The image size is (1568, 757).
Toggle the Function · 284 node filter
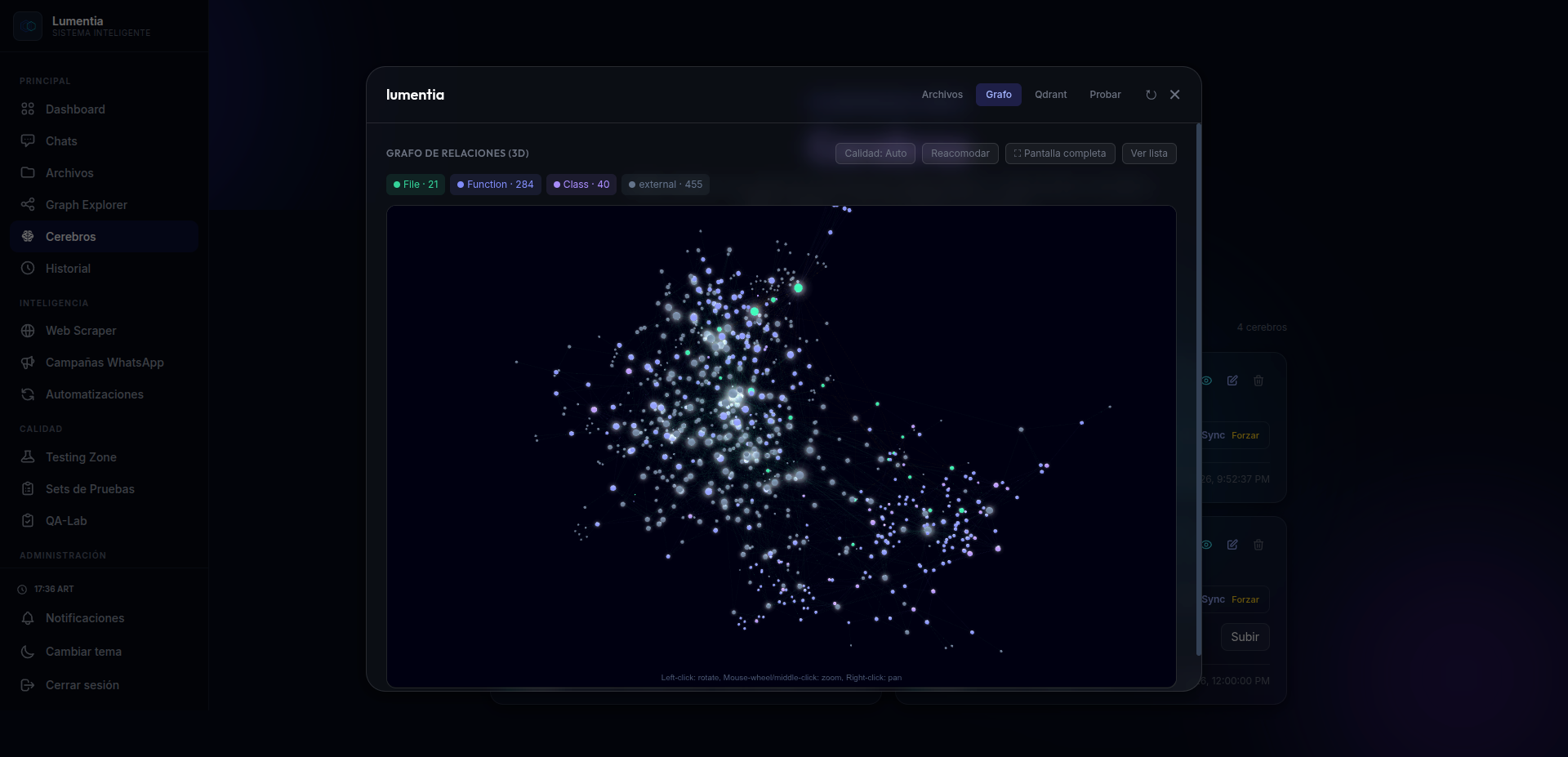point(496,185)
